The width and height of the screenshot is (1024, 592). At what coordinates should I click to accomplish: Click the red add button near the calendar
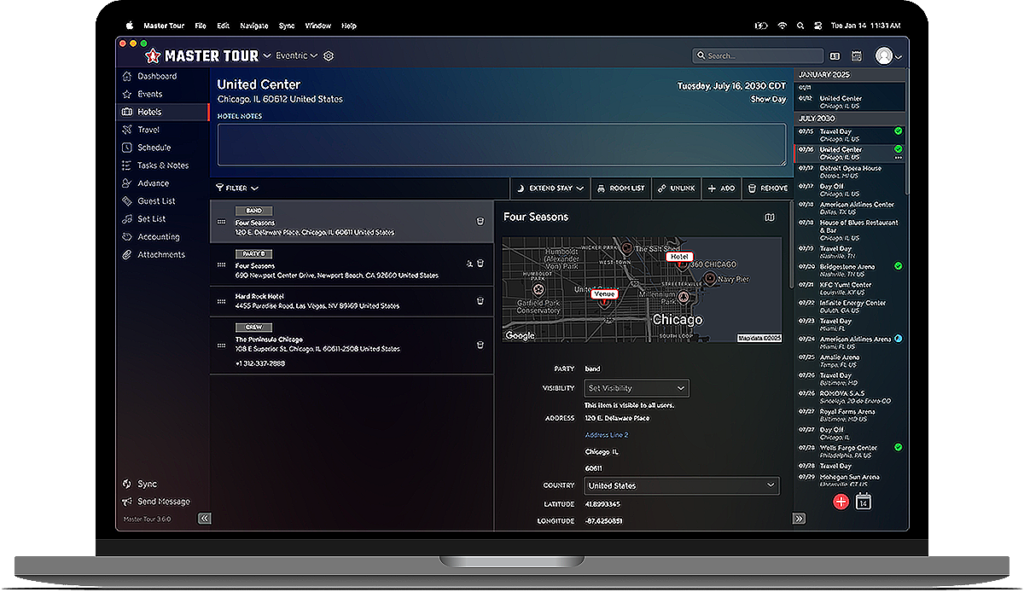click(841, 502)
